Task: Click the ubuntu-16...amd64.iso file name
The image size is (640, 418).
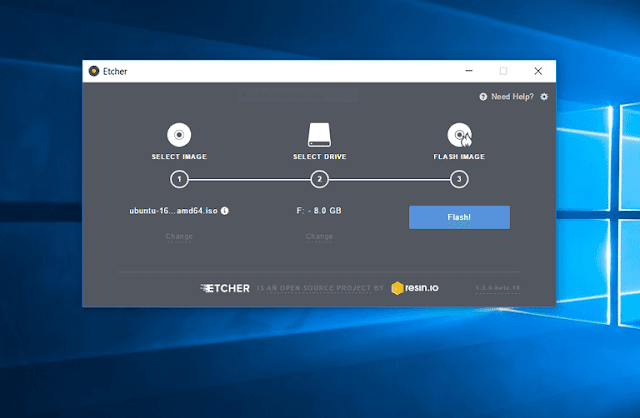Action: click(x=173, y=211)
